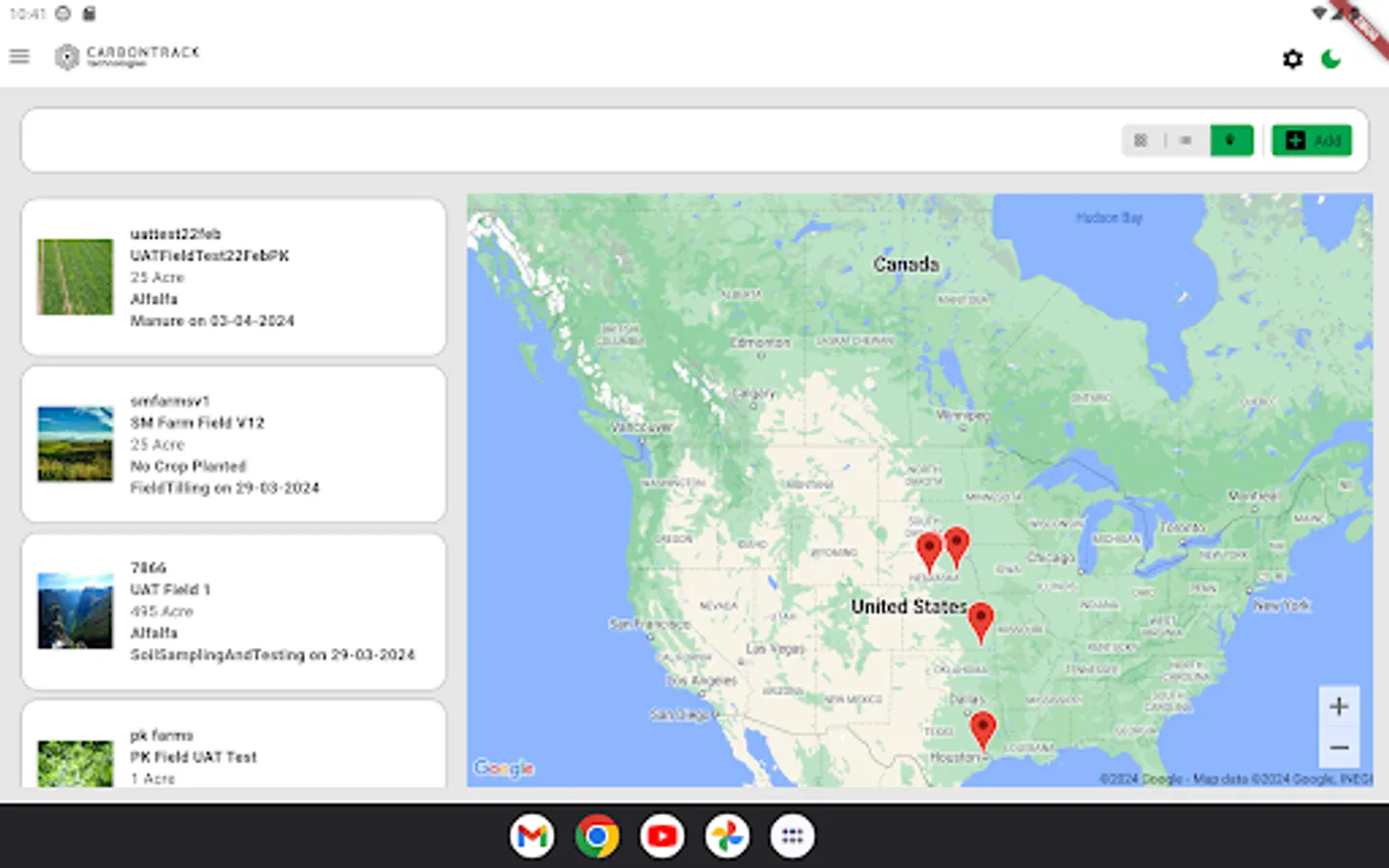Click the Google logo on the map

coord(504,768)
